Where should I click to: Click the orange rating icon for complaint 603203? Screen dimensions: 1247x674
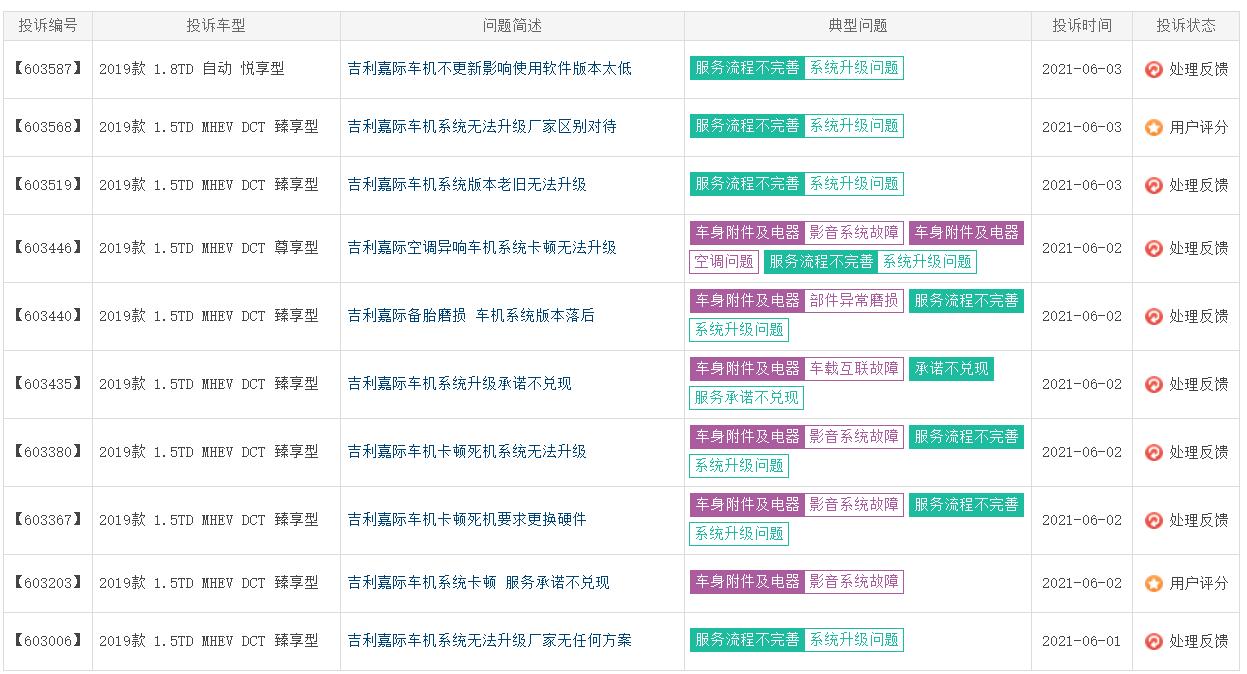[x=1153, y=584]
